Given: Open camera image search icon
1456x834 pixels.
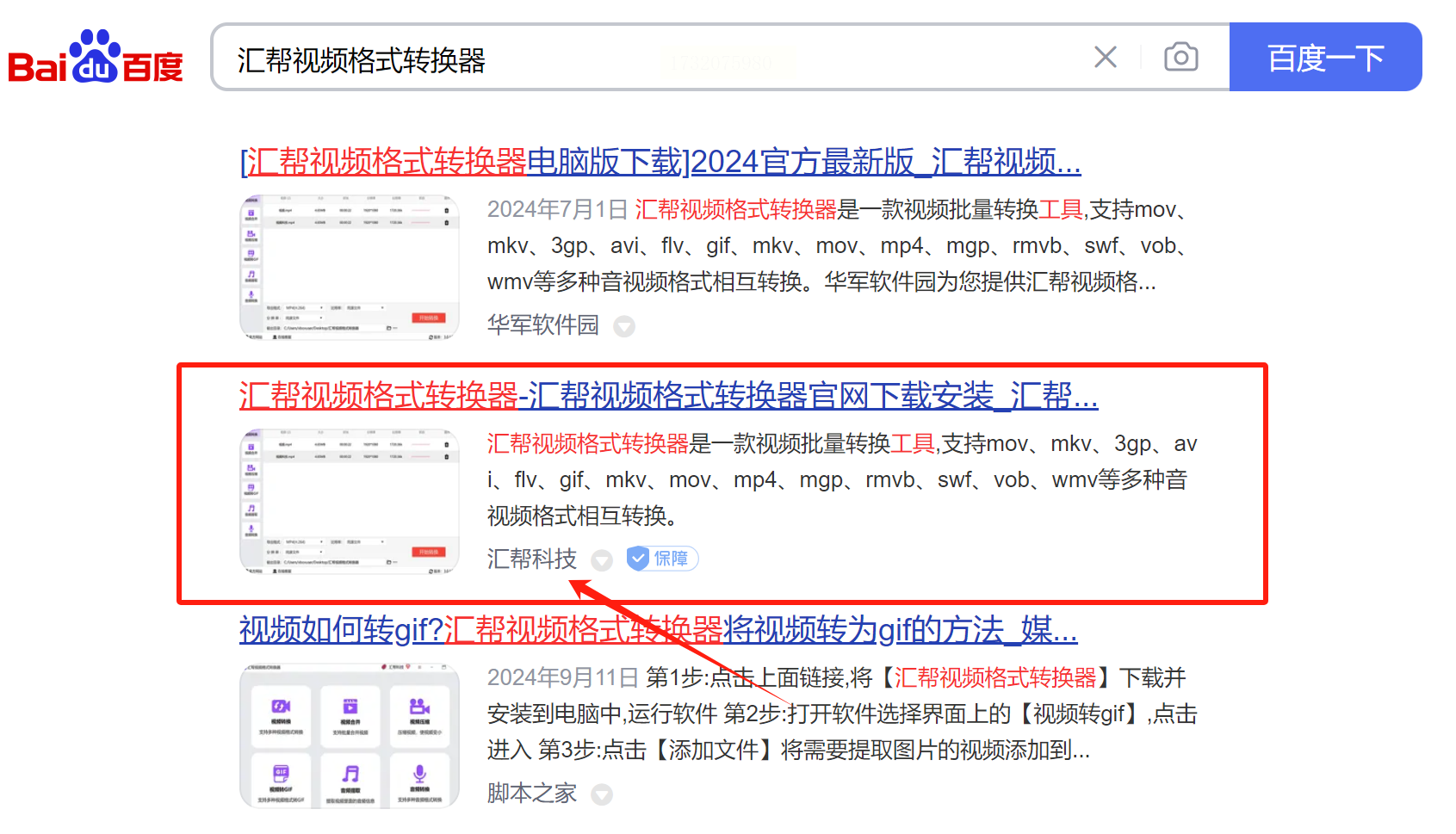Looking at the screenshot, I should click(x=1180, y=58).
